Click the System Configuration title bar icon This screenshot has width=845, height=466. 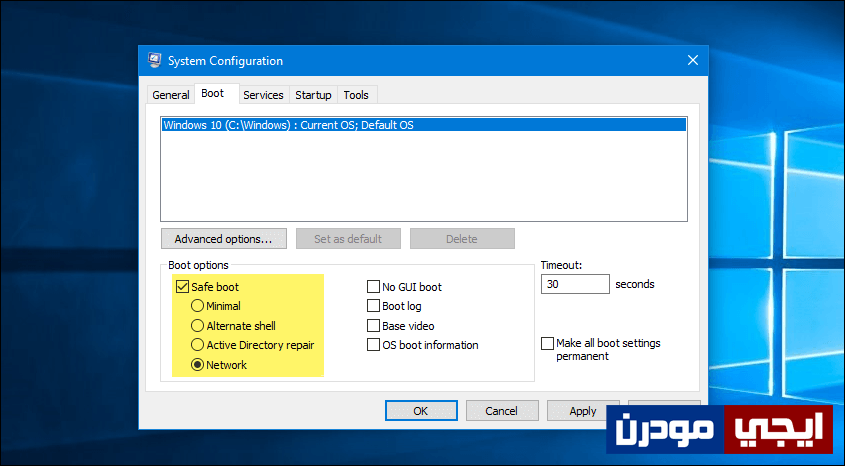pos(155,60)
